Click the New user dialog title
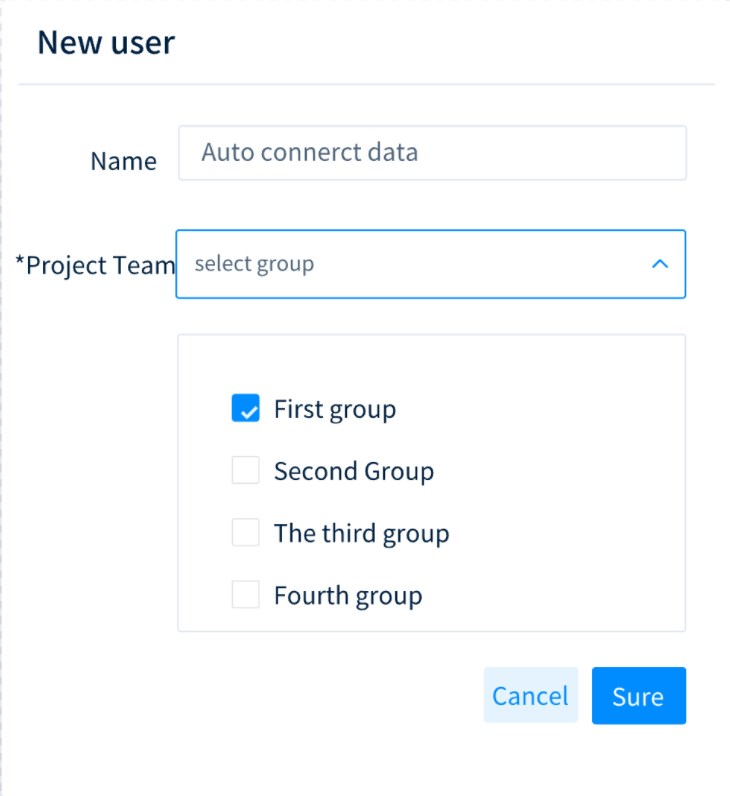 (x=106, y=42)
